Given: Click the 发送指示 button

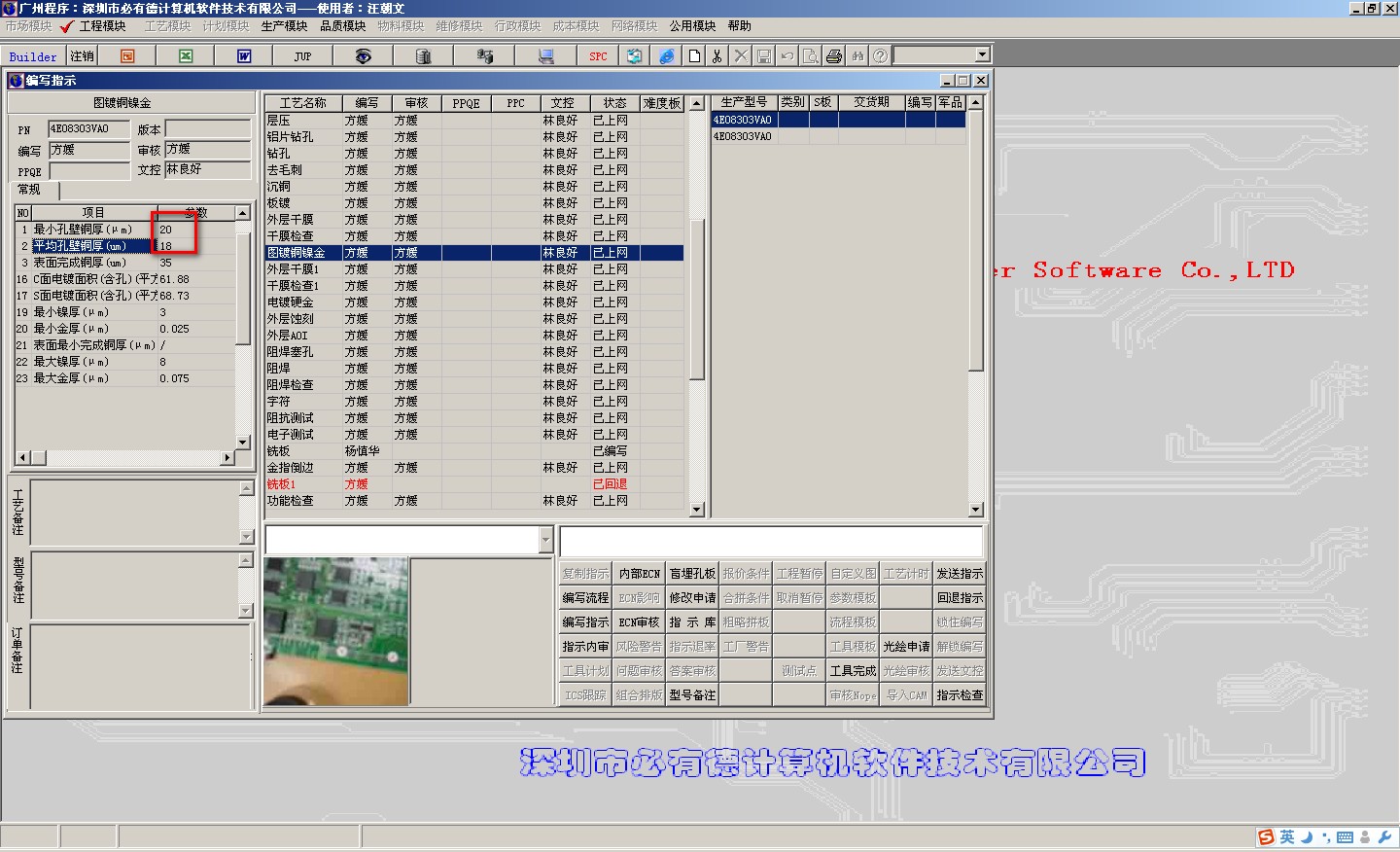Looking at the screenshot, I should [960, 574].
